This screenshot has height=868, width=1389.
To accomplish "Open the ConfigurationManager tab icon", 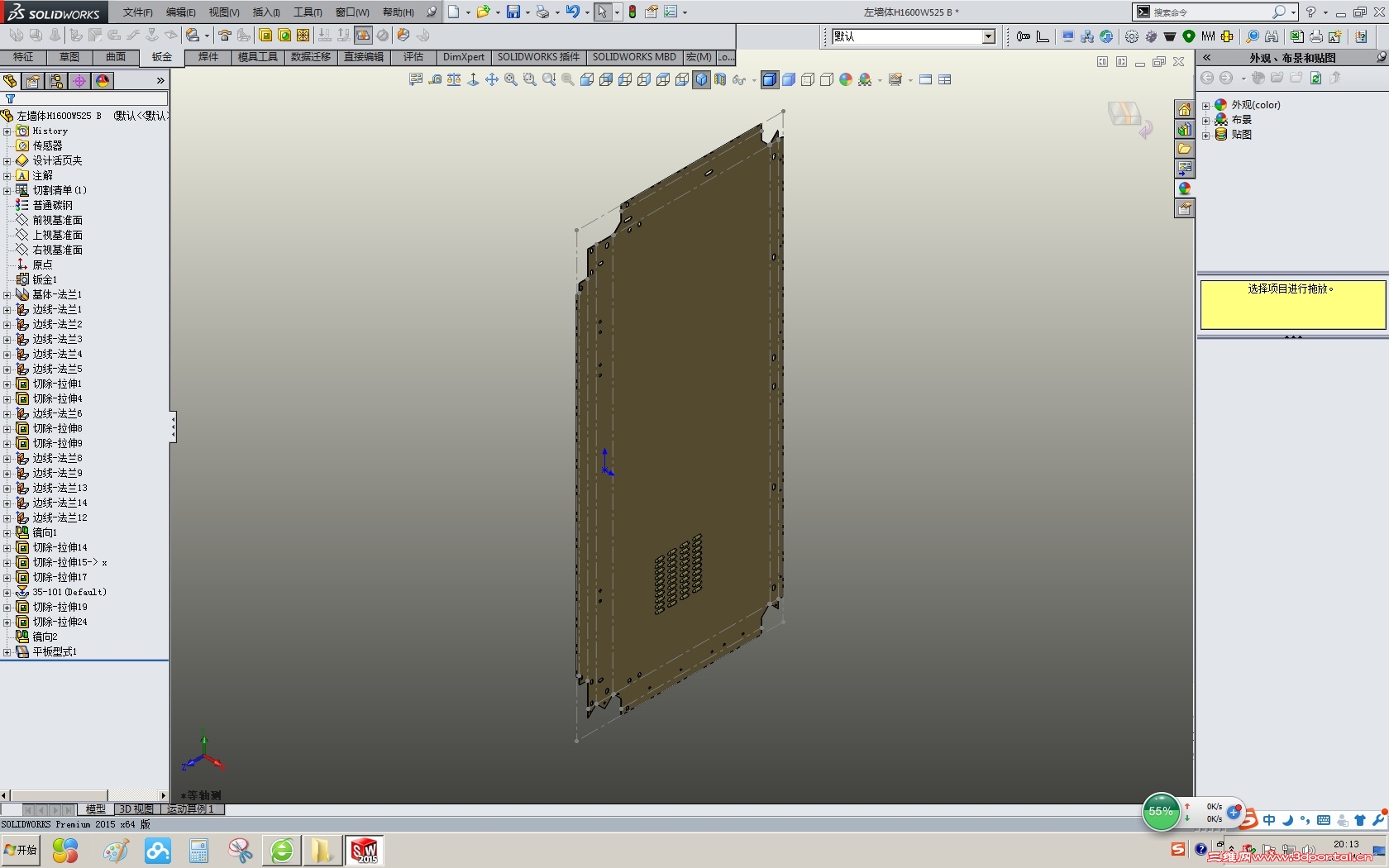I will point(56,80).
